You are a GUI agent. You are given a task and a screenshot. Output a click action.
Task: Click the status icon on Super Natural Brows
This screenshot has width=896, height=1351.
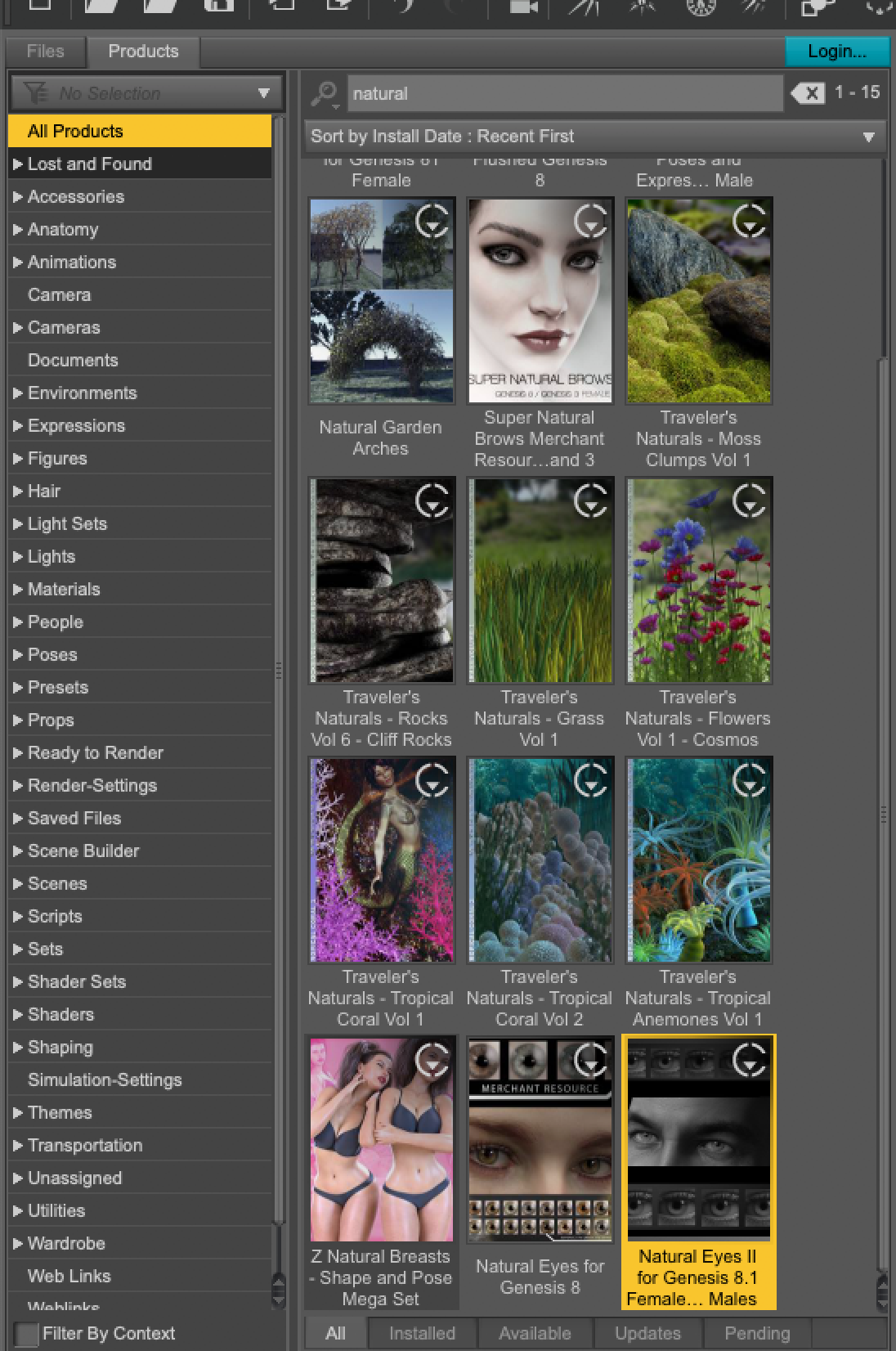(590, 221)
